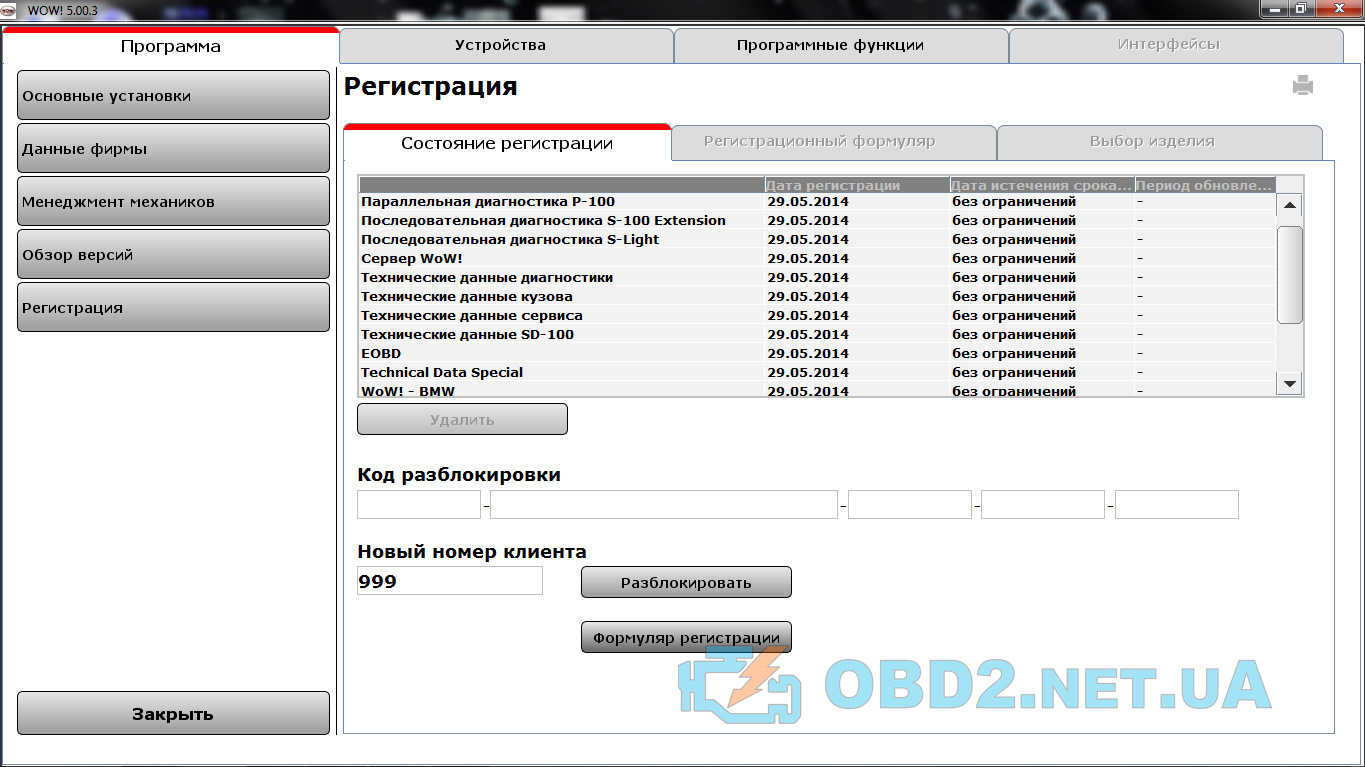
Task: Focus the first unlock code field
Action: pos(419,505)
